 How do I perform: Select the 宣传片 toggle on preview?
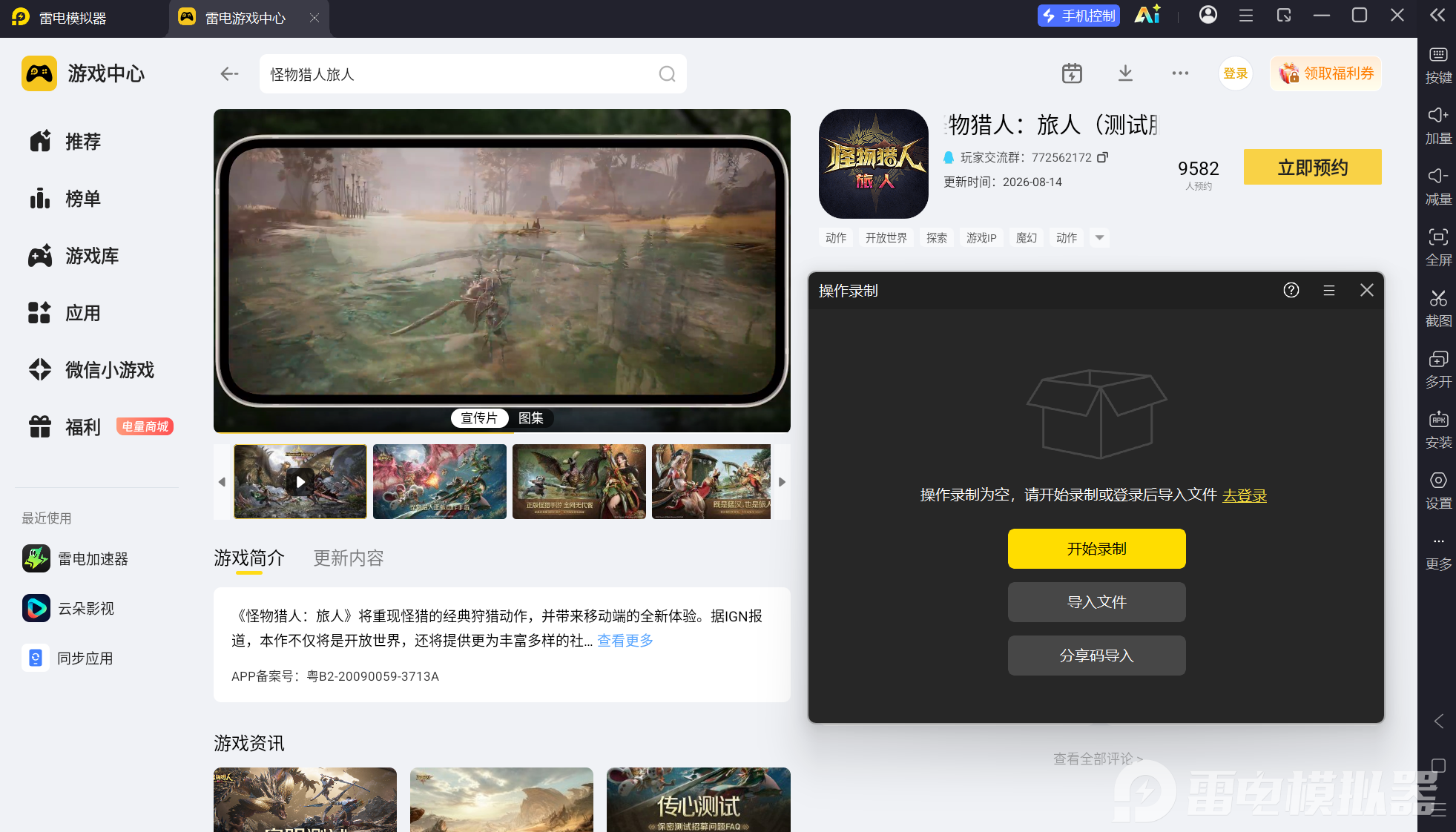coord(479,418)
